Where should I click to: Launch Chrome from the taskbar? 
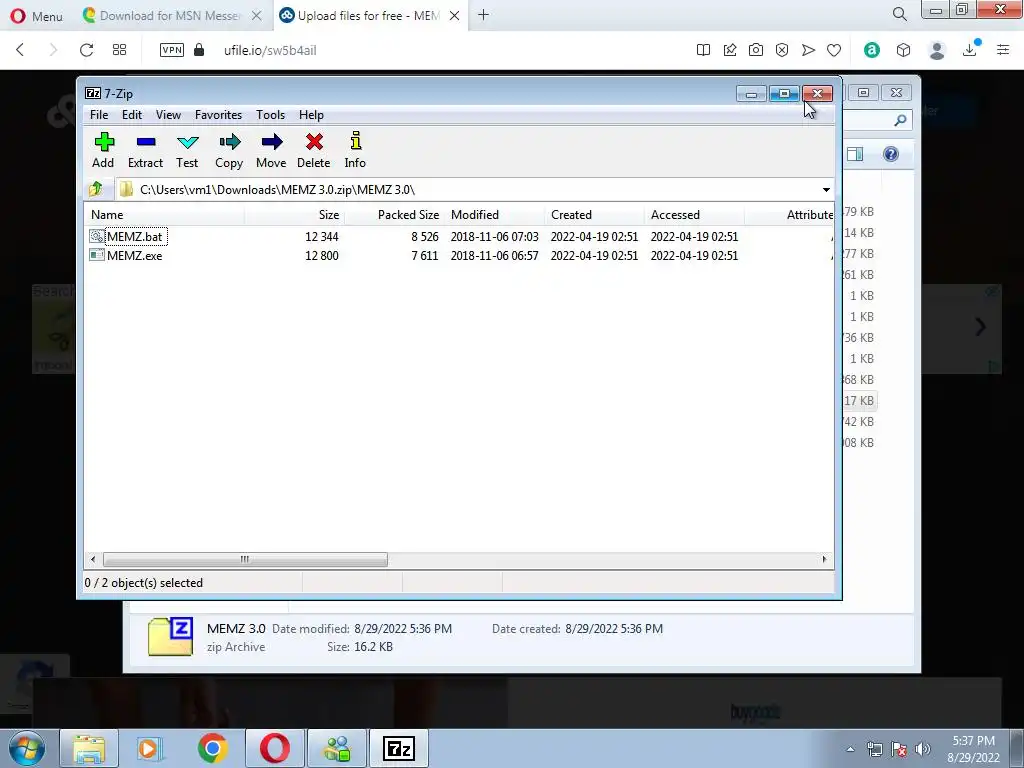[212, 748]
